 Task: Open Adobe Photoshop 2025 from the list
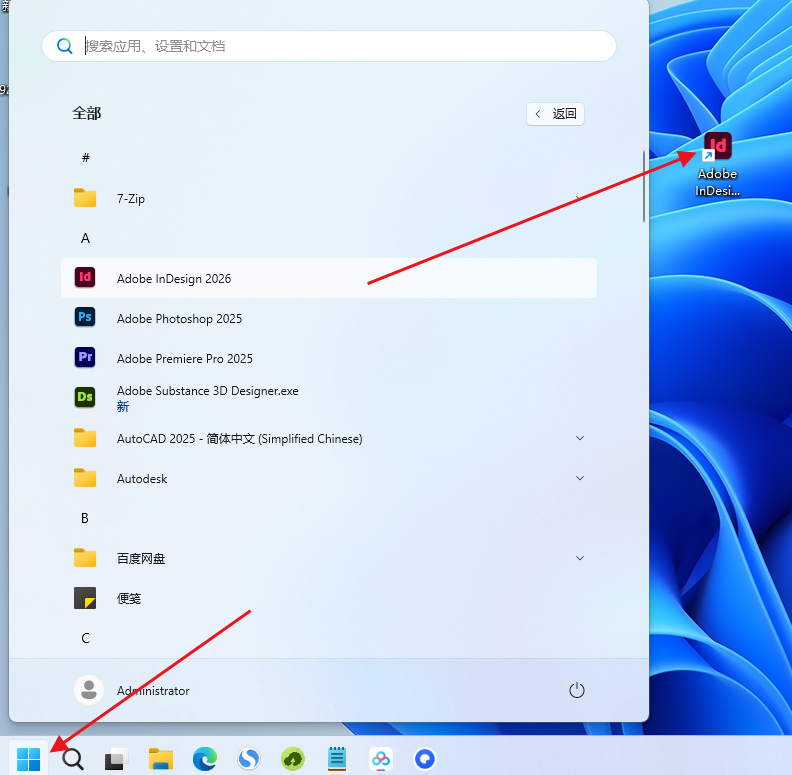[x=329, y=318]
